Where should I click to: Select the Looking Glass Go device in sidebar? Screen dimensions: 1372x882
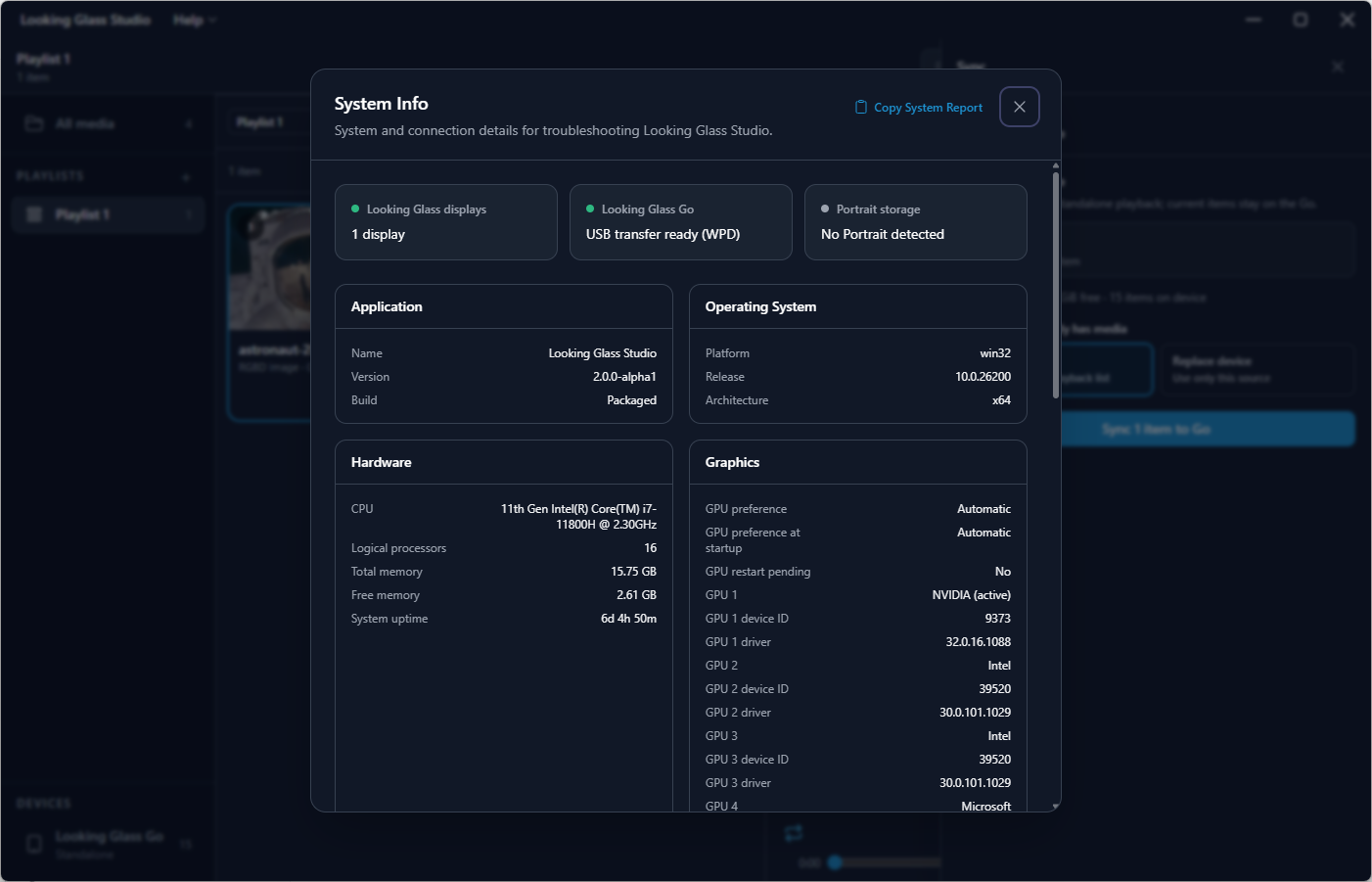click(x=108, y=844)
